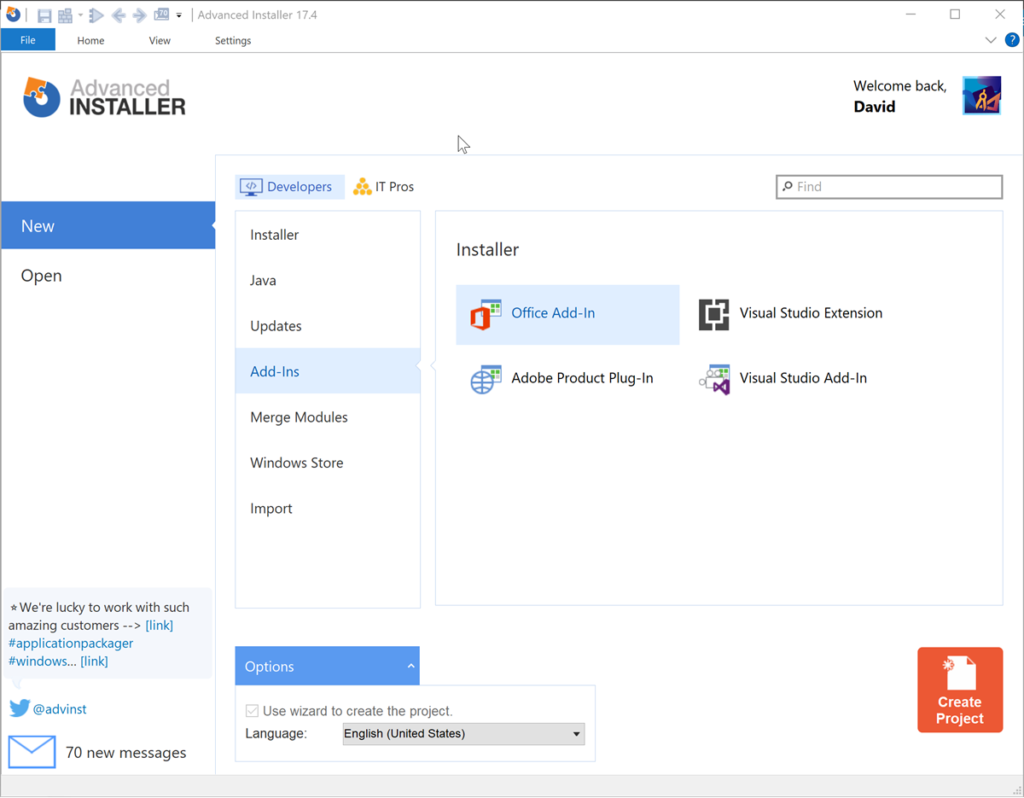
Task: Click the Office Add-In icon
Action: [x=485, y=314]
